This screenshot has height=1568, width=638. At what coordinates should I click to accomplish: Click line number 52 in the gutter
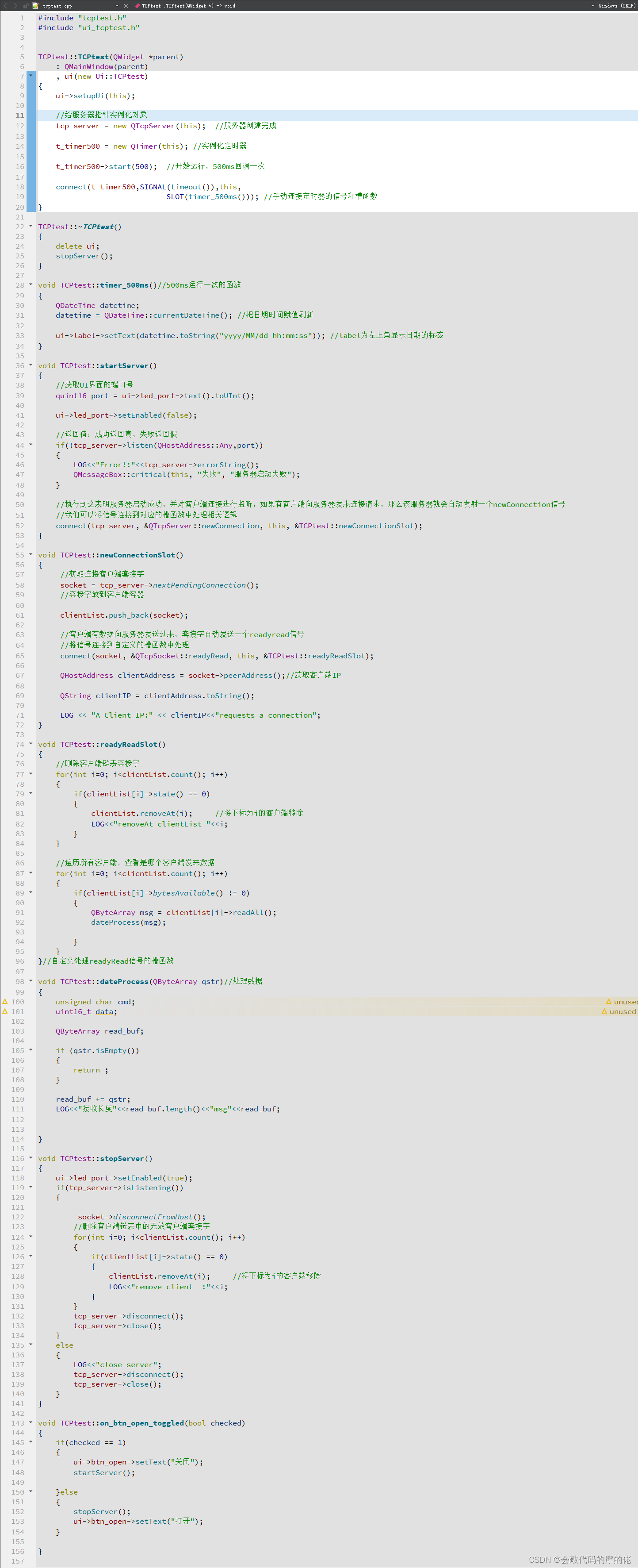point(20,526)
